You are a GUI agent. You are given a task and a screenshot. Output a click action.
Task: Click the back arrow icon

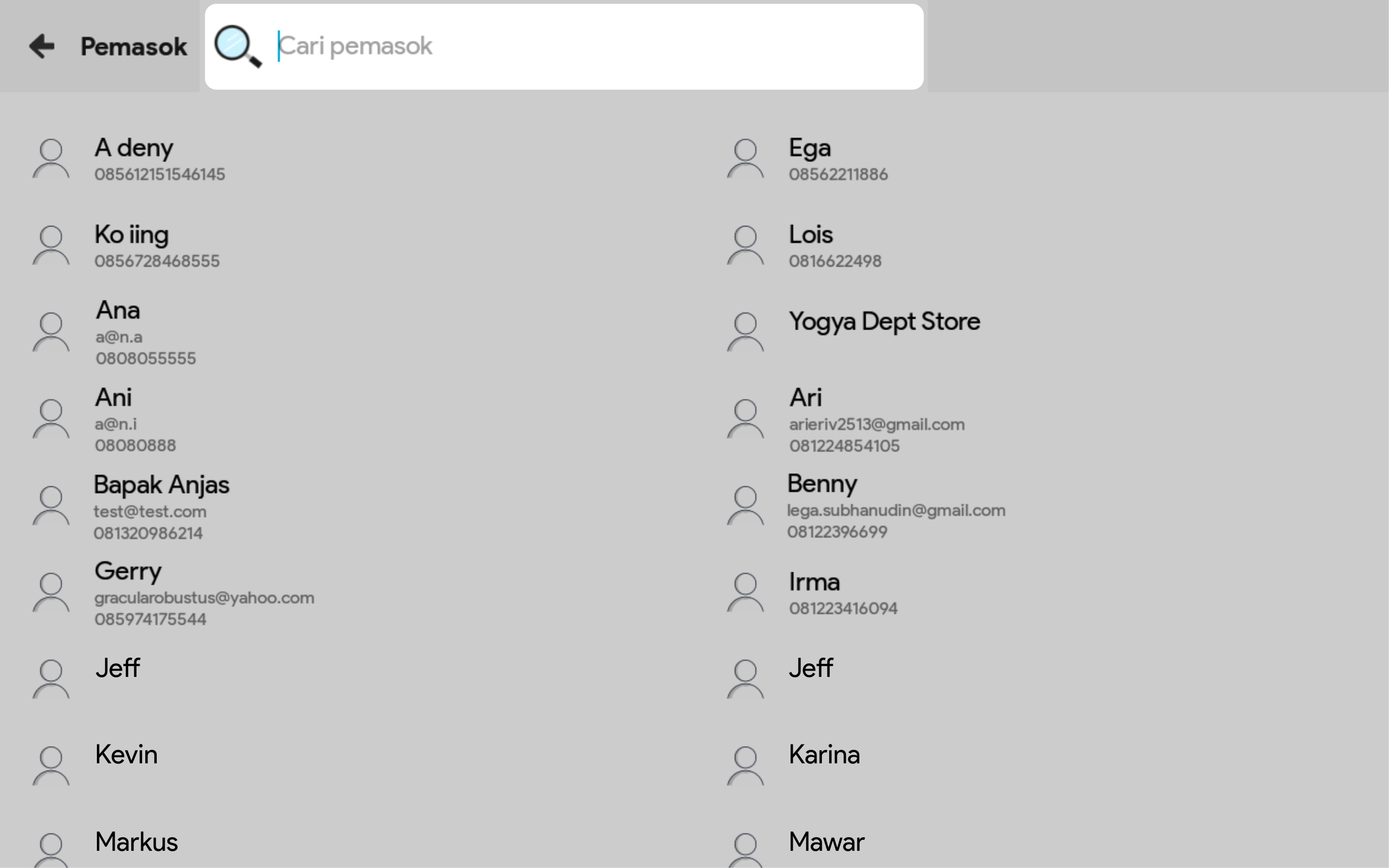point(42,46)
